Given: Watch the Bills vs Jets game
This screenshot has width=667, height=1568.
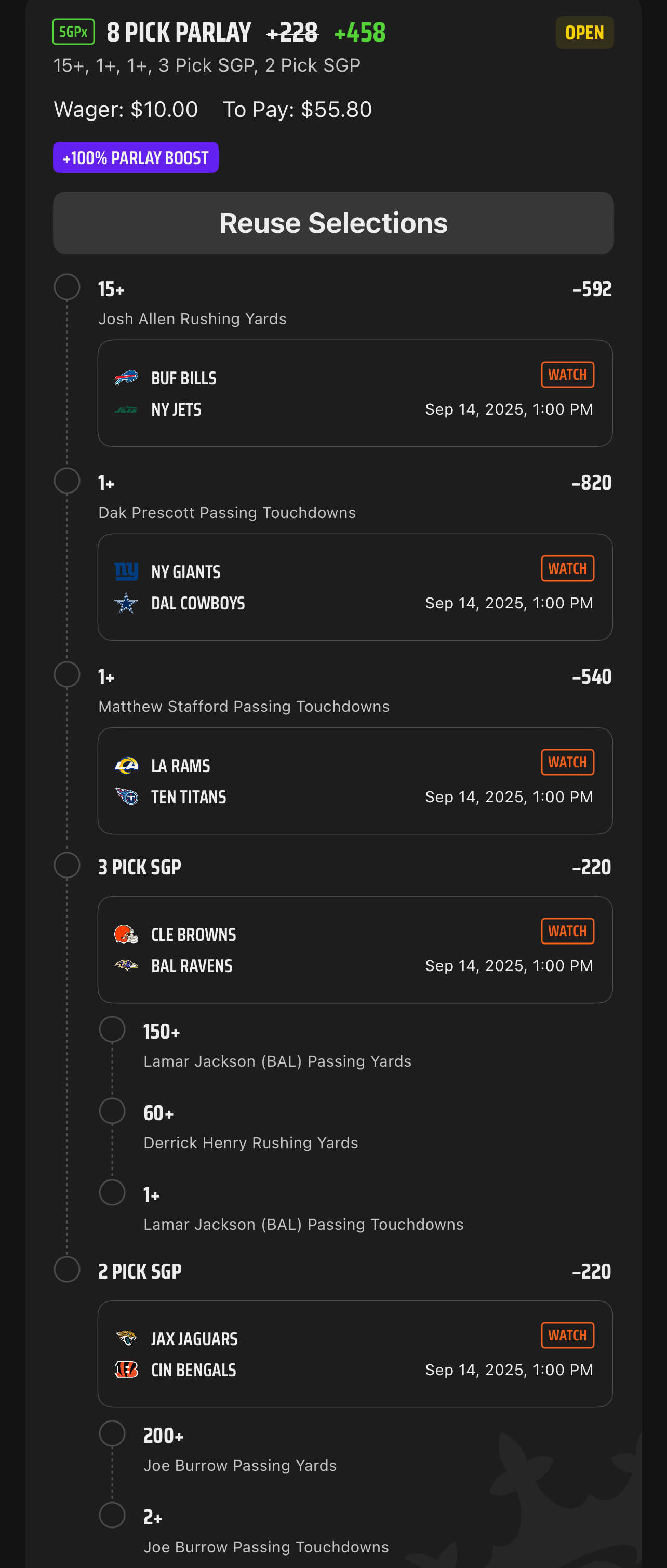Looking at the screenshot, I should click(567, 375).
